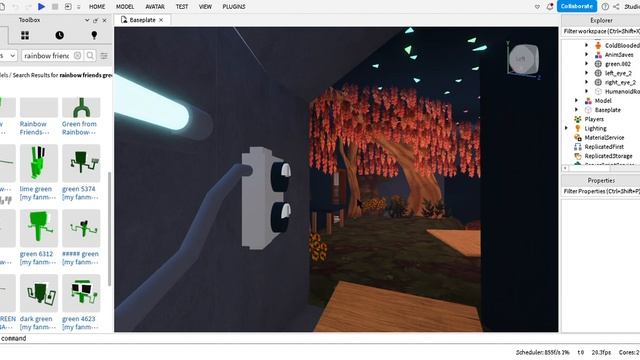The image size is (640, 360).
Task: Click the view selector cube in viewport
Action: click(524, 59)
